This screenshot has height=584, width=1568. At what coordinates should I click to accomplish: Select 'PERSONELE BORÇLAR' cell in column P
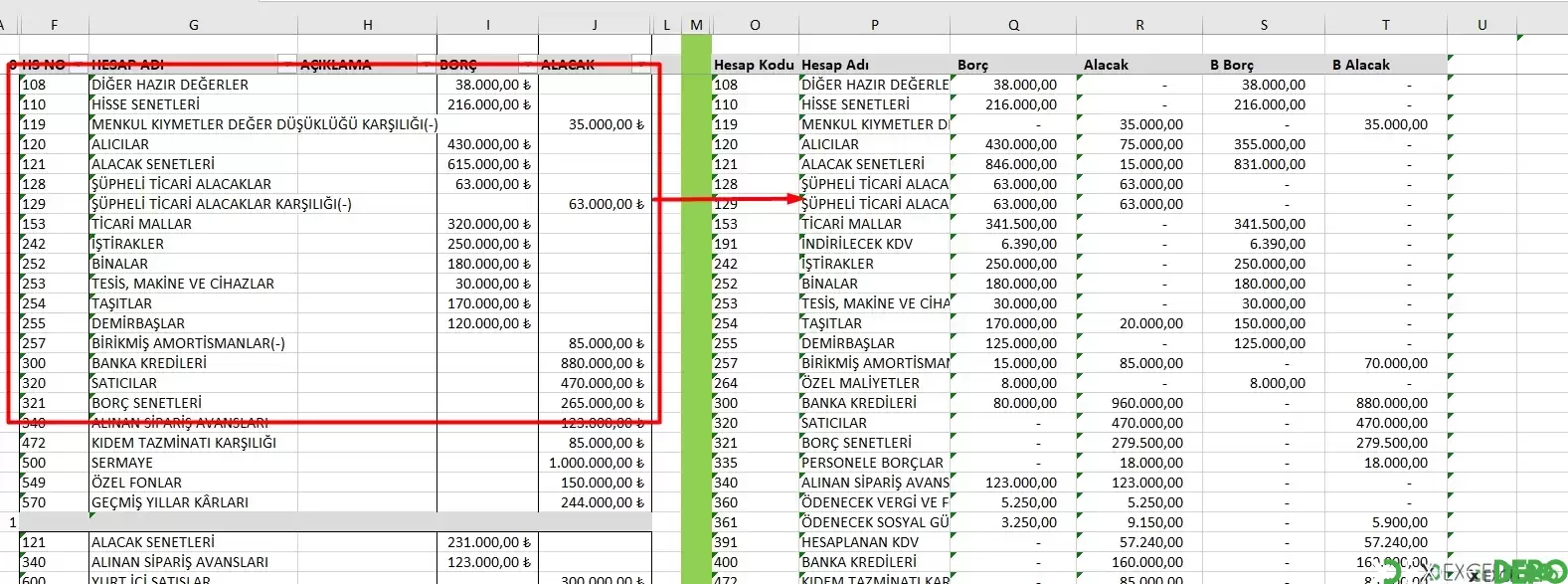pyautogui.click(x=874, y=463)
